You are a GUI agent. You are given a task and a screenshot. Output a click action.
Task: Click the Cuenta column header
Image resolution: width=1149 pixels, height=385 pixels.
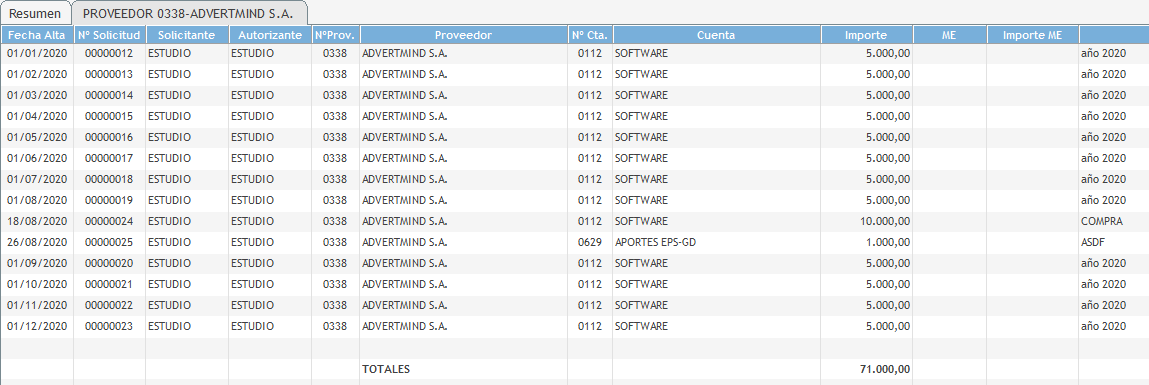click(716, 35)
